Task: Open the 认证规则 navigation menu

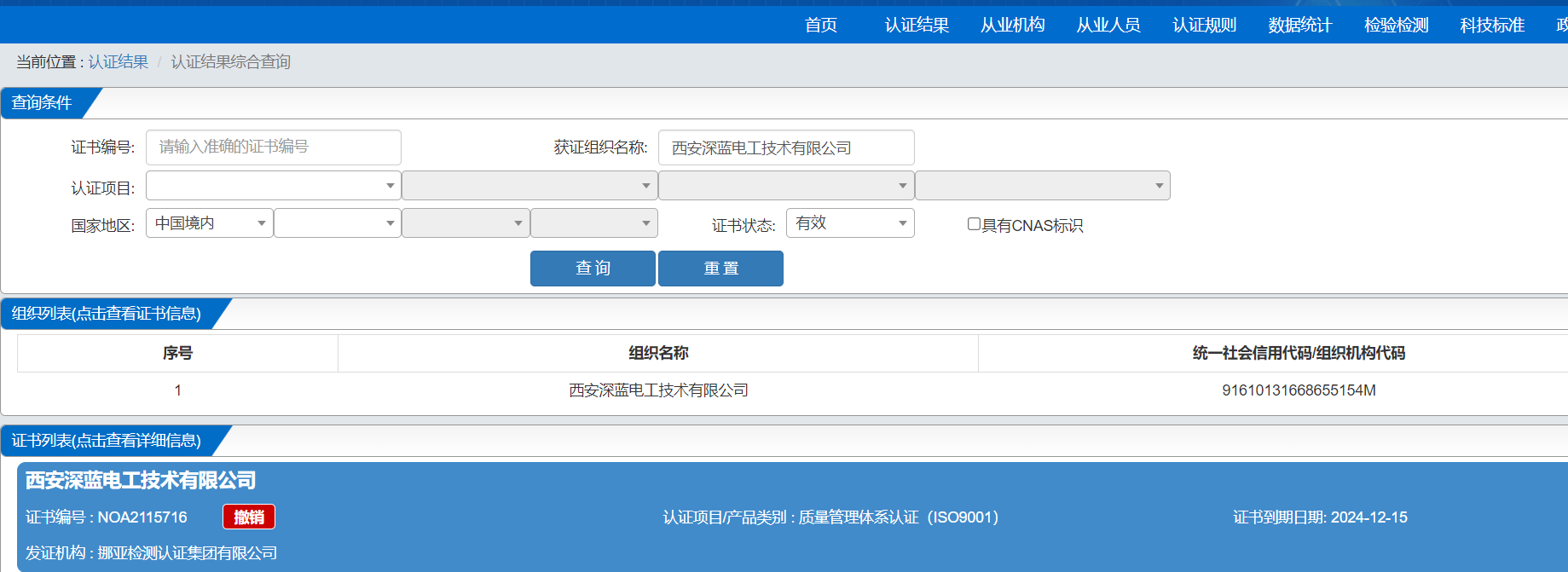Action: pyautogui.click(x=1204, y=25)
